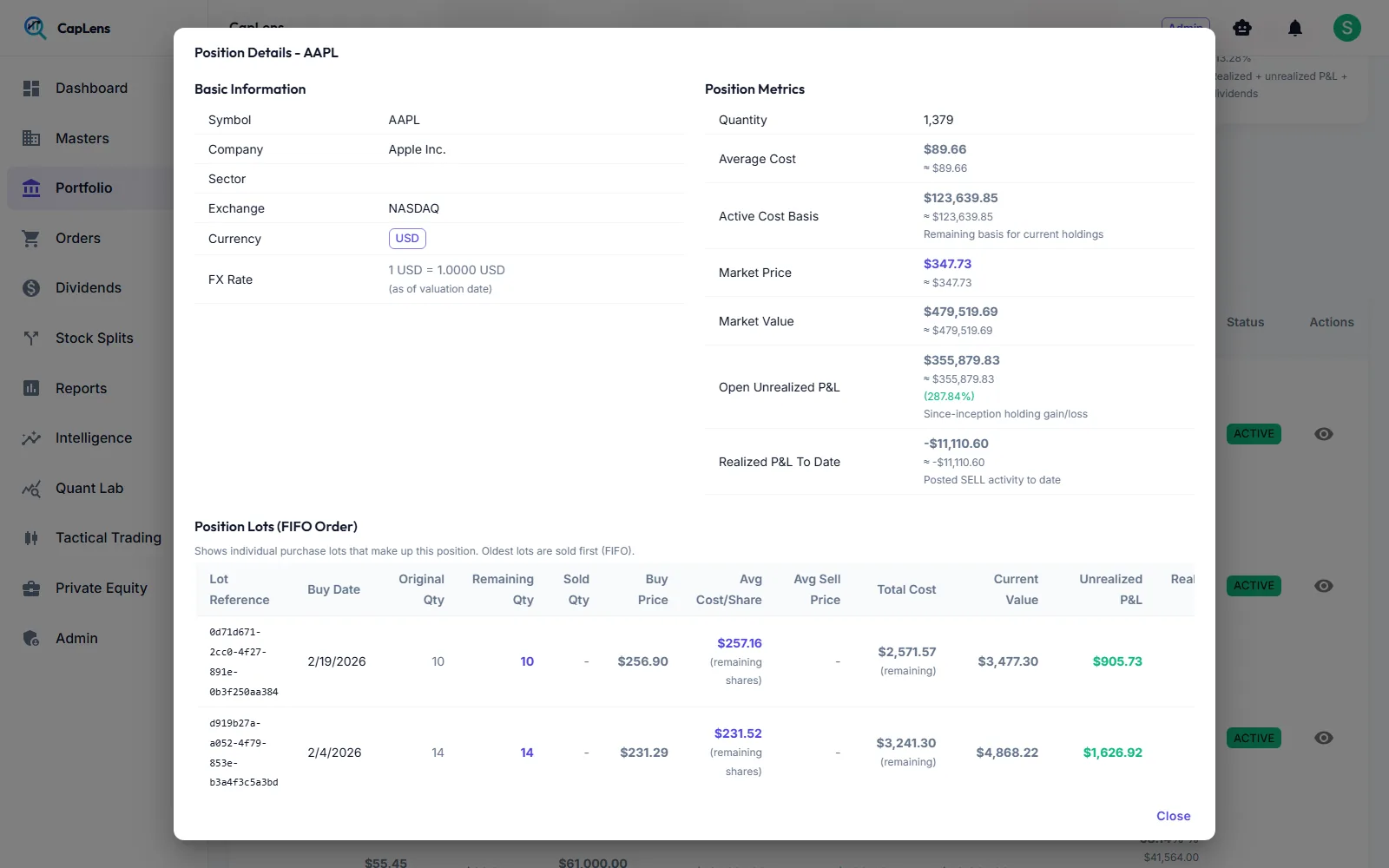This screenshot has width=1389, height=868.
Task: Click the $257.16 avg cost per share
Action: pos(739,643)
